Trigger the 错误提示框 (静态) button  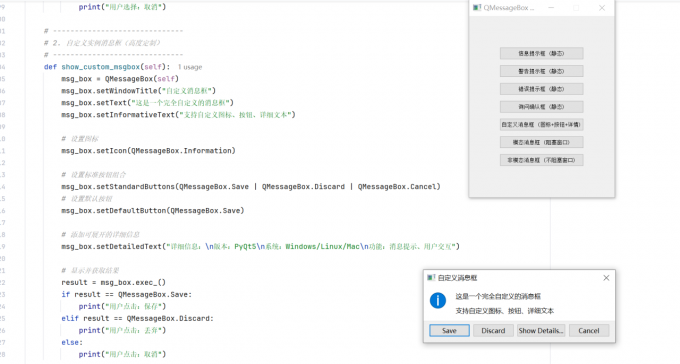pyautogui.click(x=541, y=89)
